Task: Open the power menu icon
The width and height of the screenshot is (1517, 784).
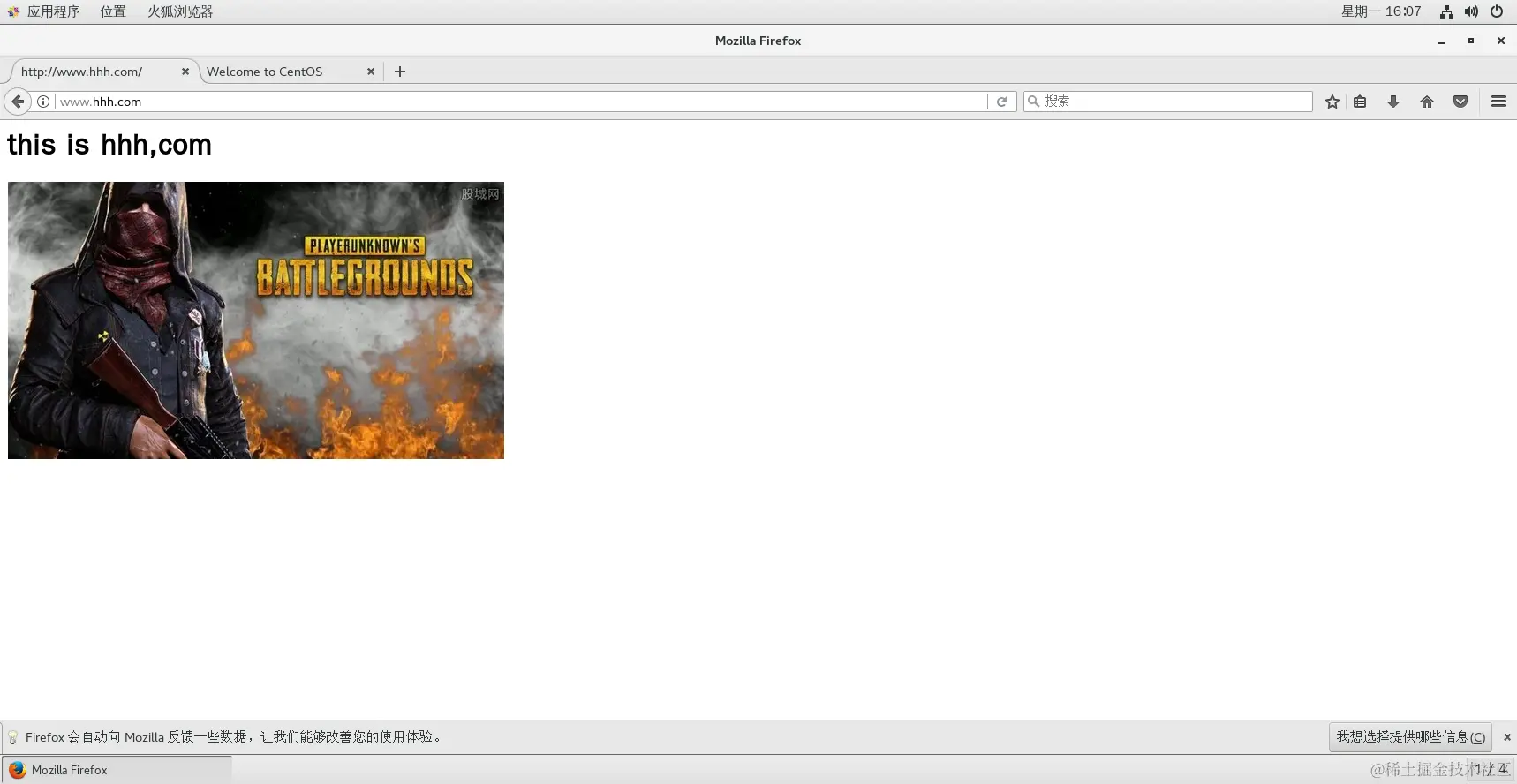Action: 1497,11
